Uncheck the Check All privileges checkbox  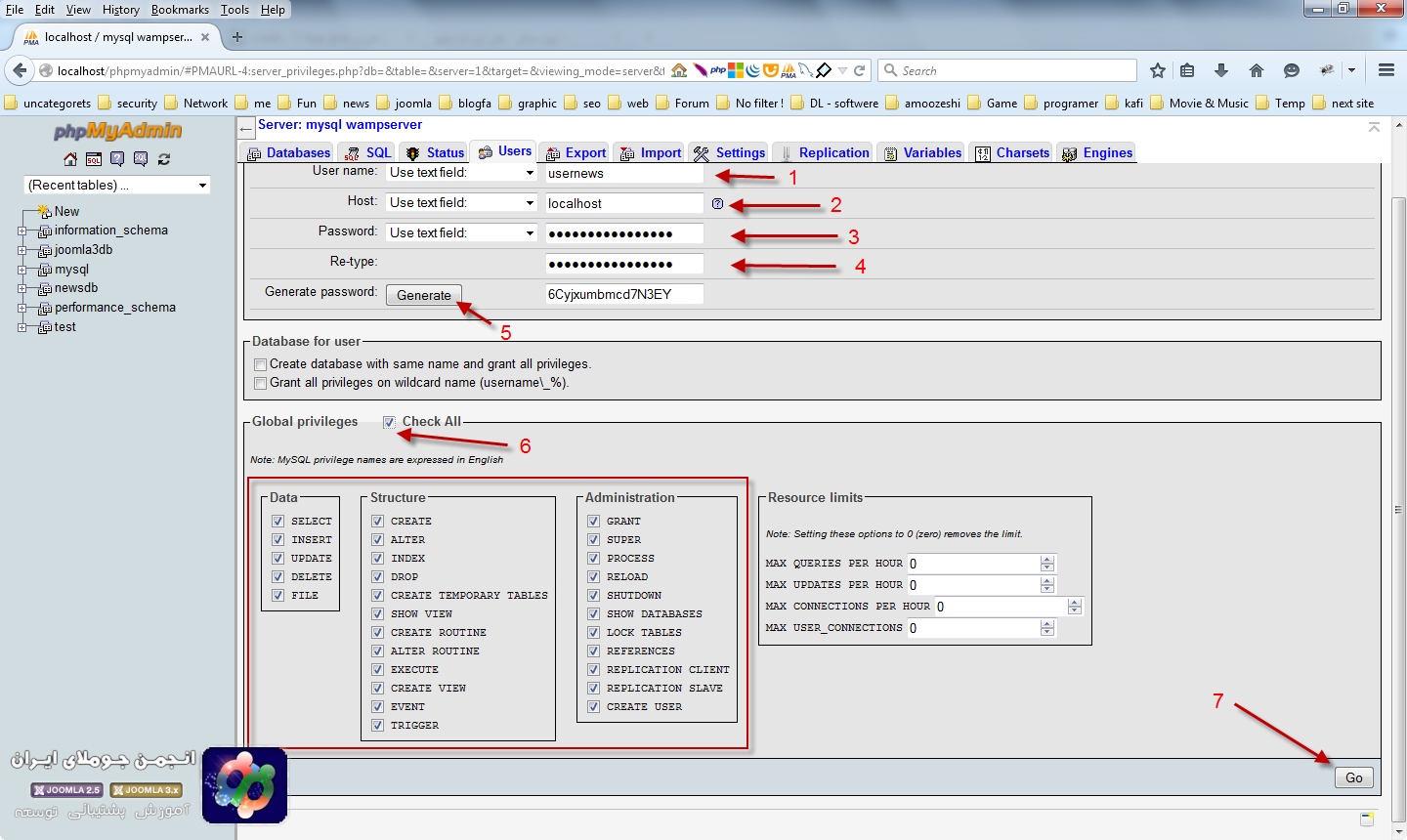pos(390,422)
